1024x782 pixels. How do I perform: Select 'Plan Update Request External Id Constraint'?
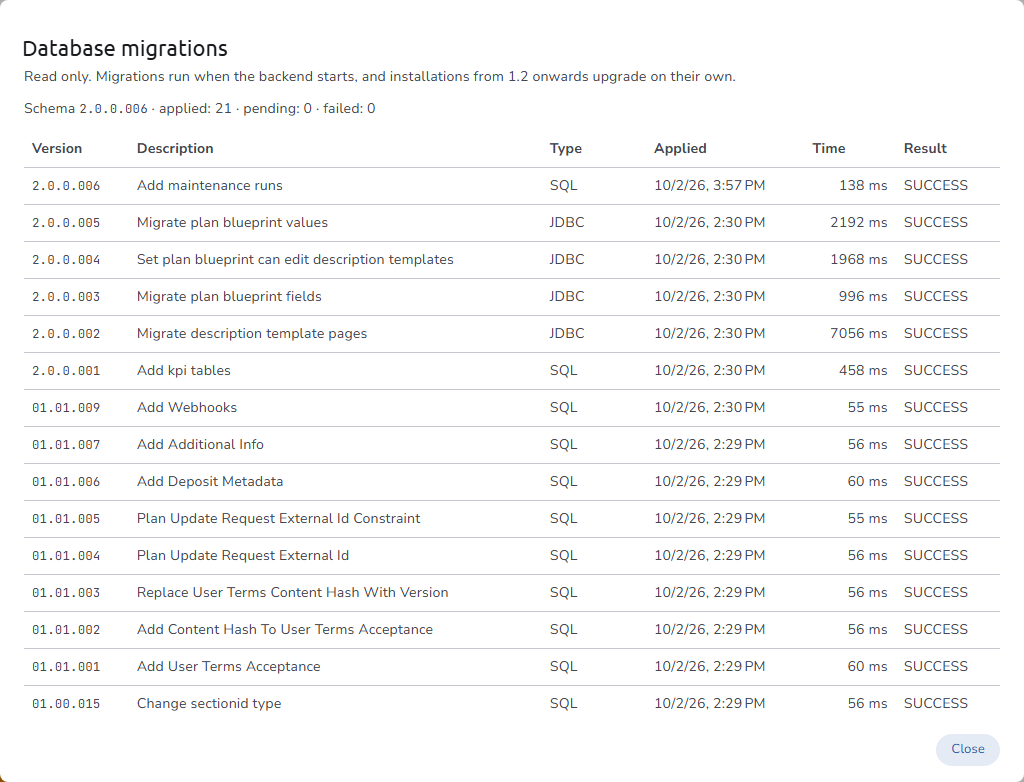pos(278,519)
